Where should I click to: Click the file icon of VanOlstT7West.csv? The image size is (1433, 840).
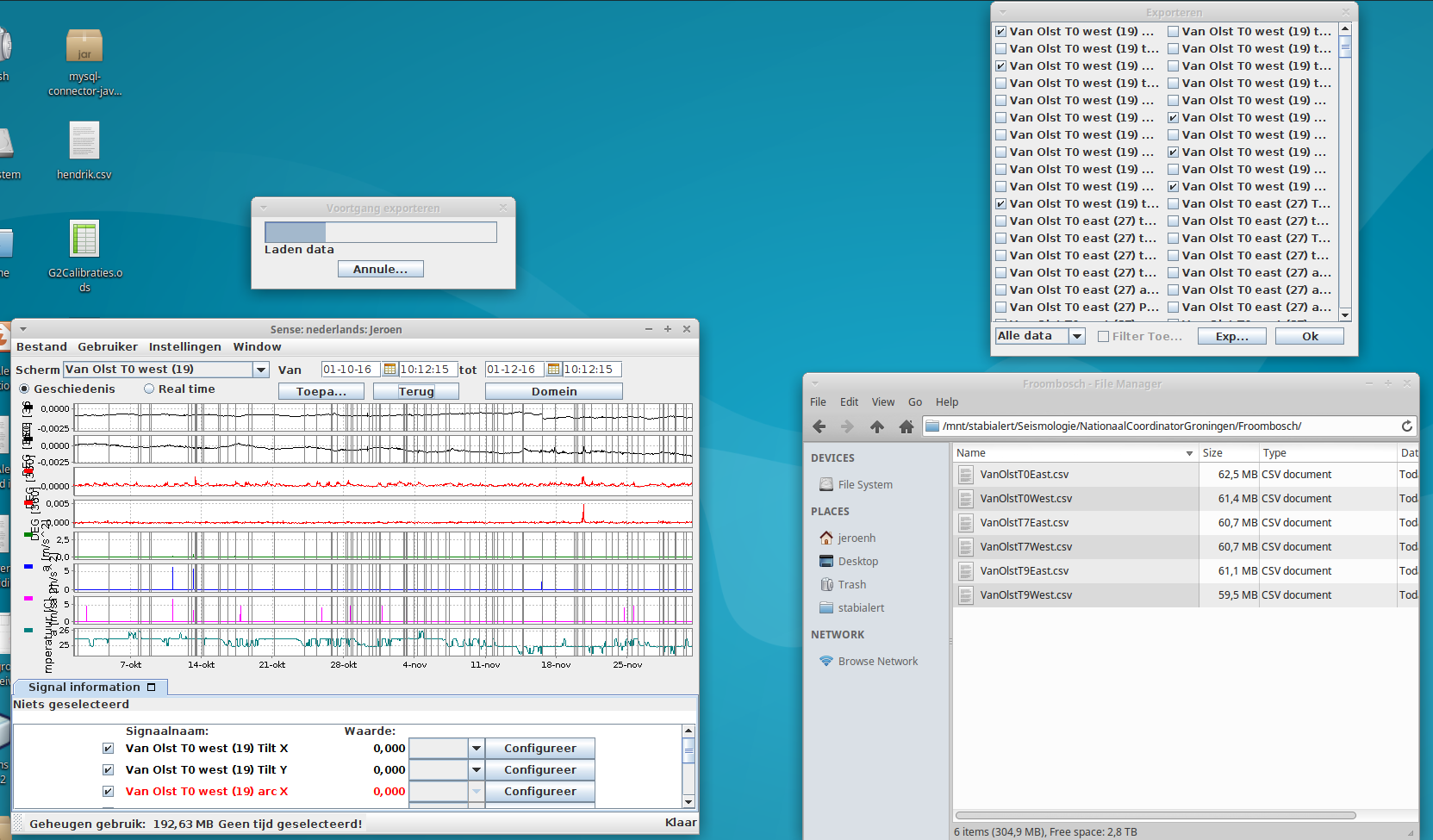click(966, 547)
